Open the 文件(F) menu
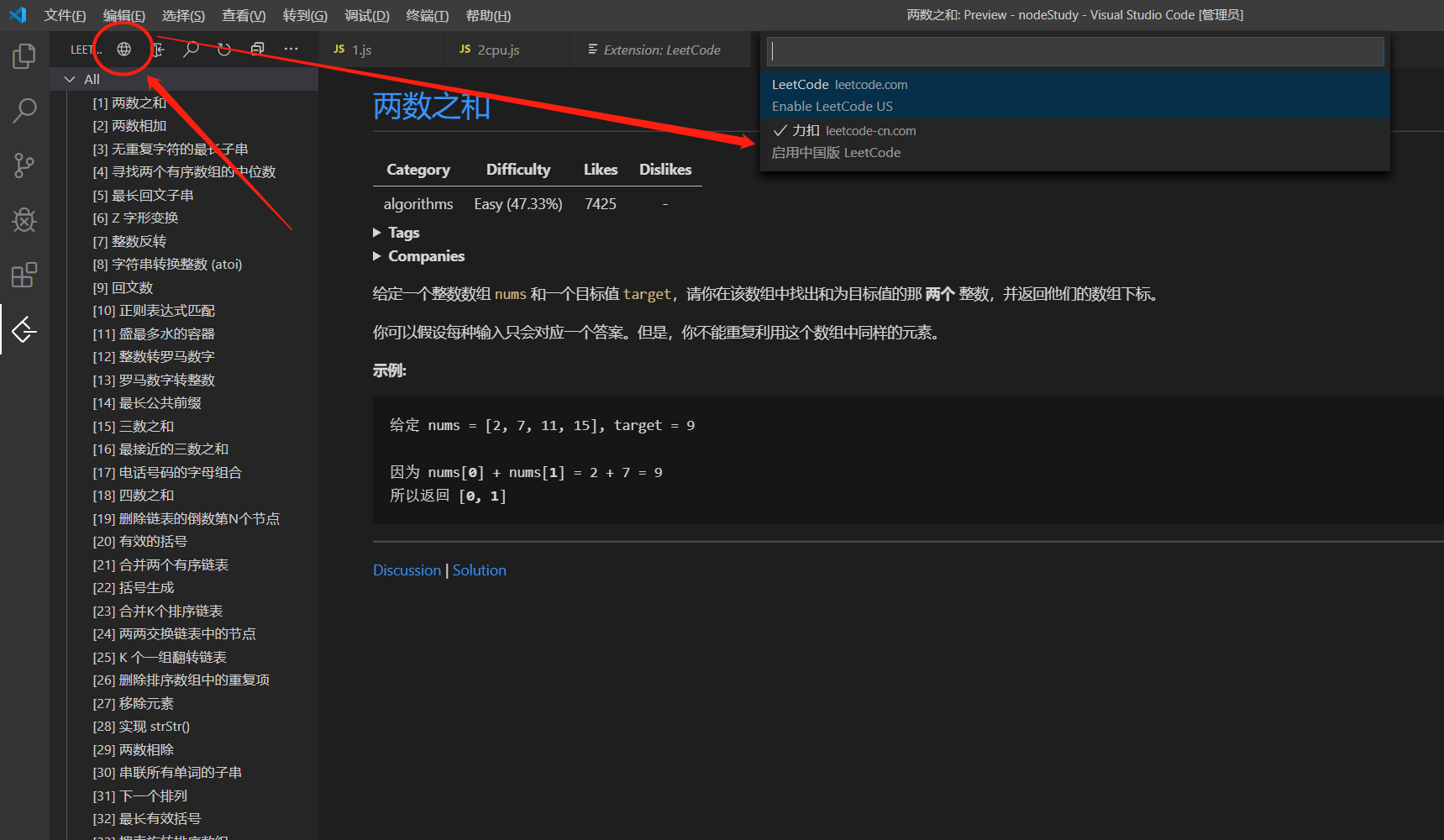The width and height of the screenshot is (1444, 840). 66,15
